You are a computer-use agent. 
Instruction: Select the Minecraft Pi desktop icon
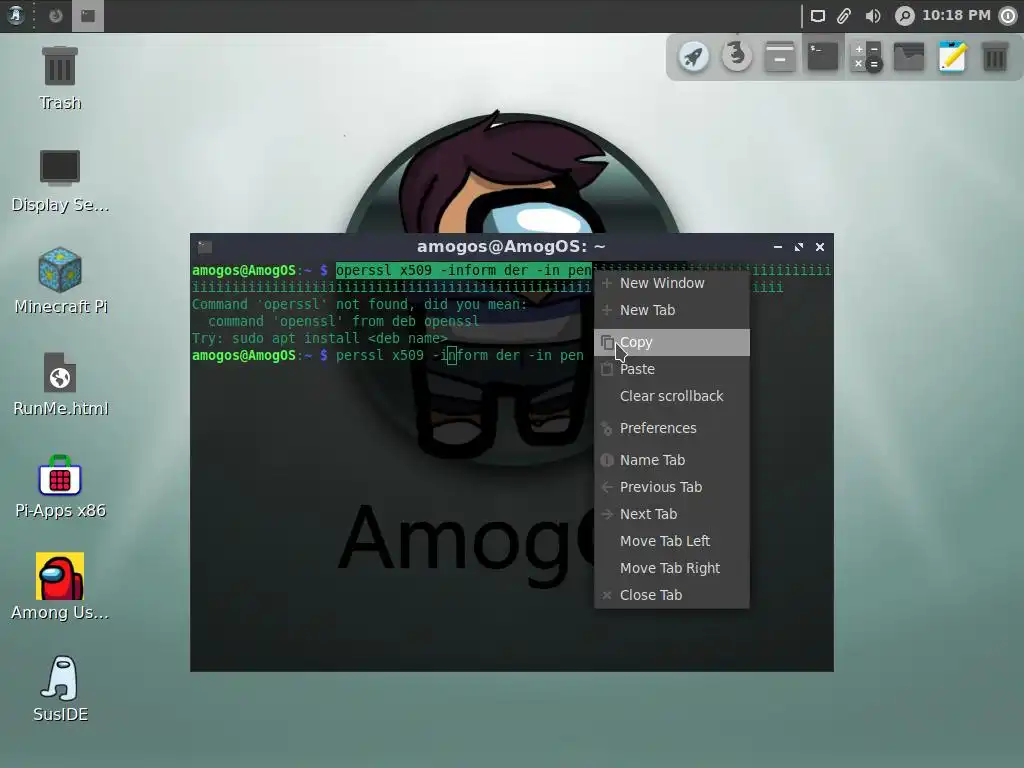[x=60, y=281]
